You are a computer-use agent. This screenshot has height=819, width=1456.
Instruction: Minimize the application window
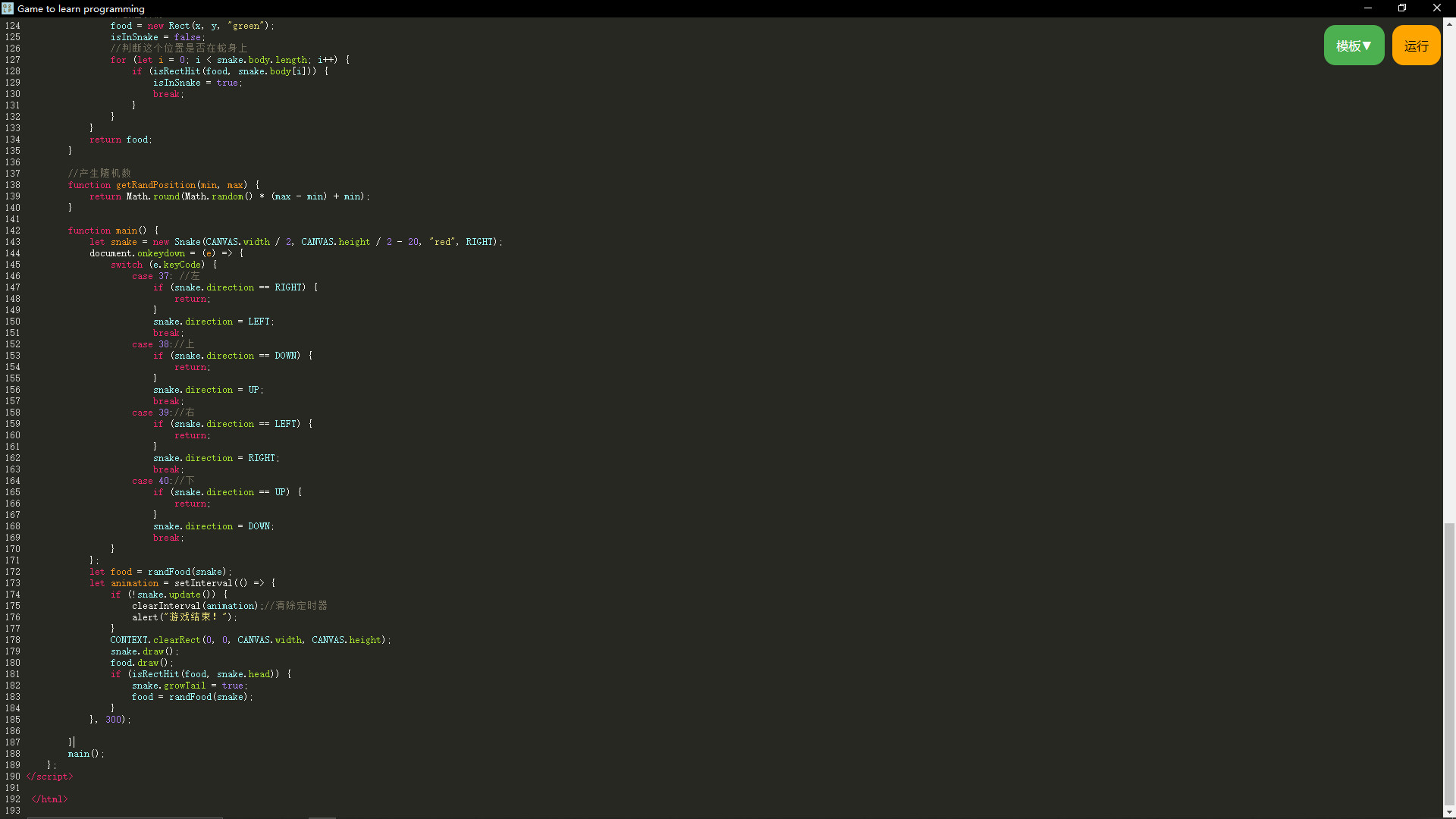coord(1367,8)
